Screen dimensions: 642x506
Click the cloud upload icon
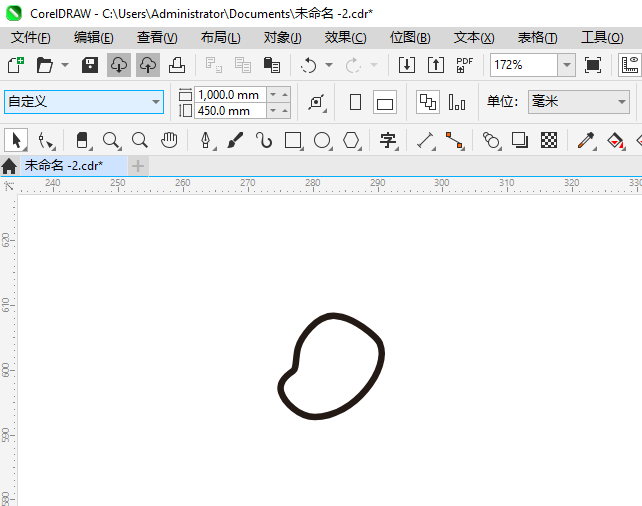[148, 65]
